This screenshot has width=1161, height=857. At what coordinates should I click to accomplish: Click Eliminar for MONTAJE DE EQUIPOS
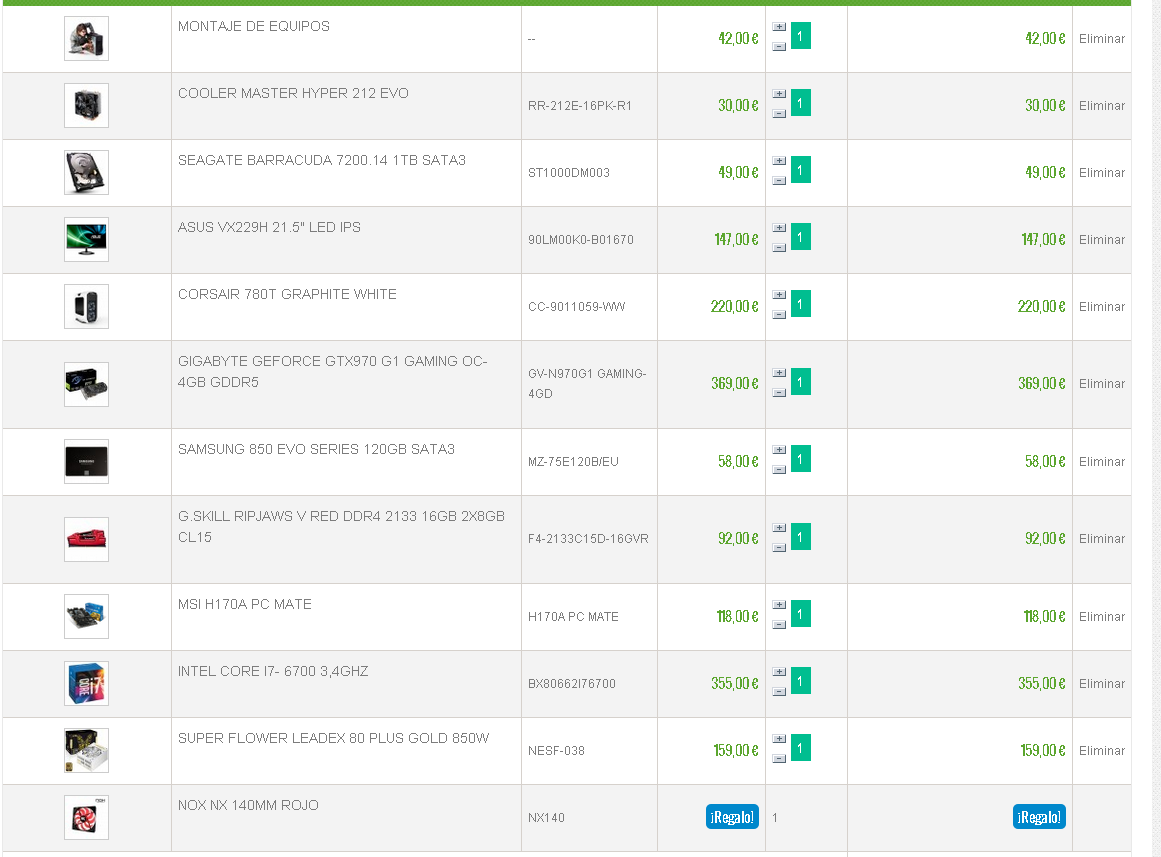[x=1102, y=39]
